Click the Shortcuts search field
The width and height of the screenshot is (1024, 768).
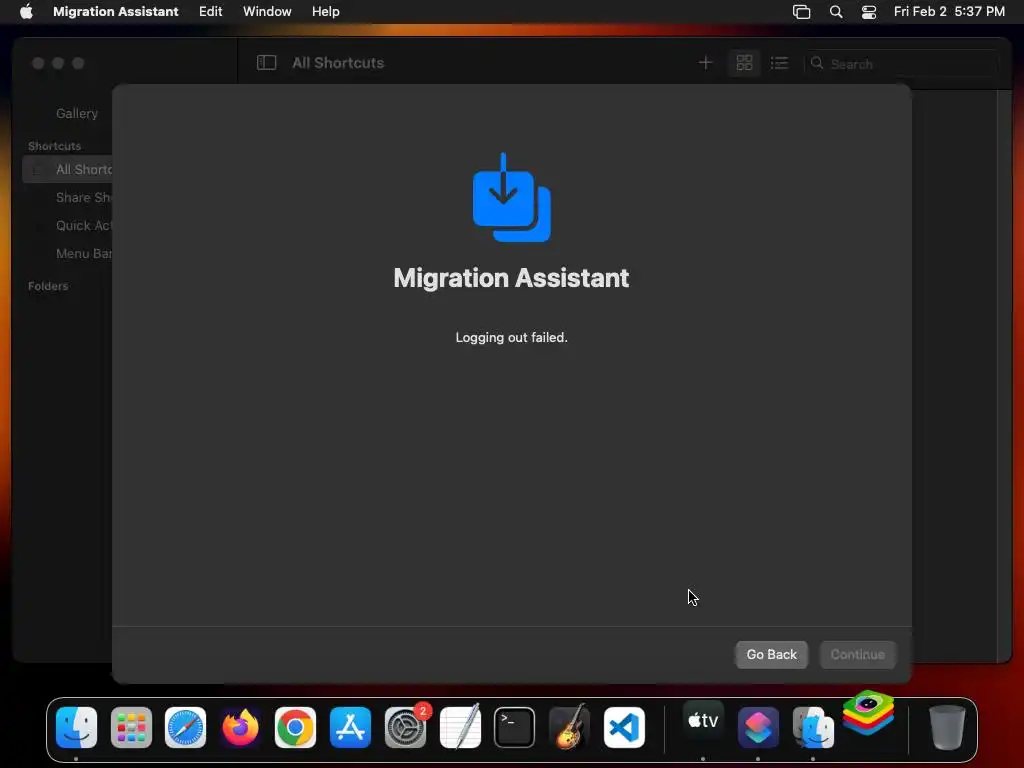pyautogui.click(x=901, y=63)
